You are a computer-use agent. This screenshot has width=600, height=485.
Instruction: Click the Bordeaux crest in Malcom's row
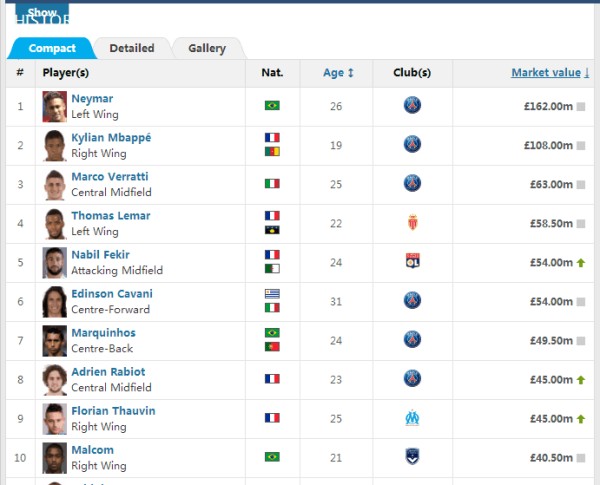tap(412, 457)
